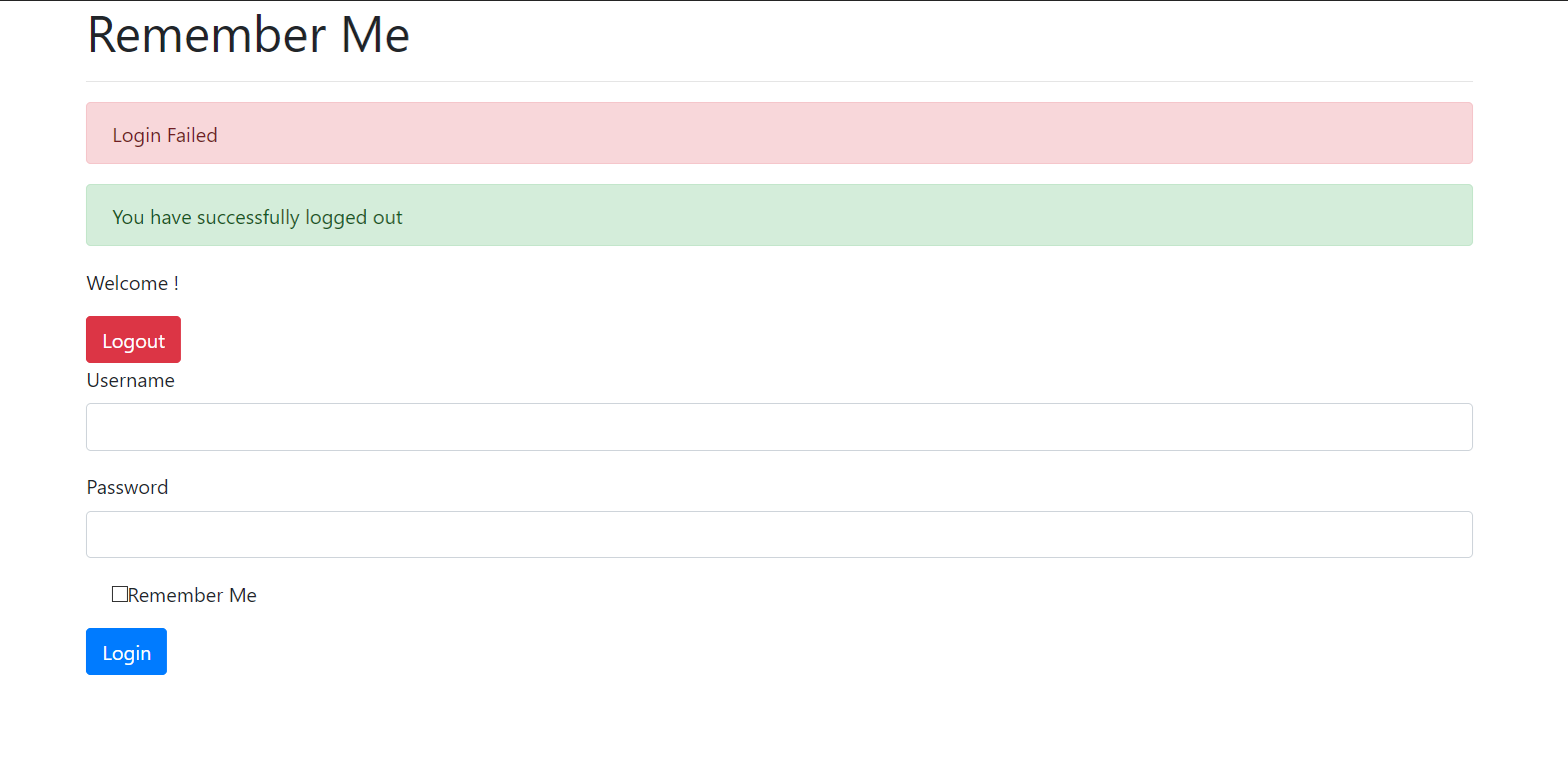Viewport: 1568px width, 759px height.
Task: Click the Password field label
Action: click(x=127, y=487)
